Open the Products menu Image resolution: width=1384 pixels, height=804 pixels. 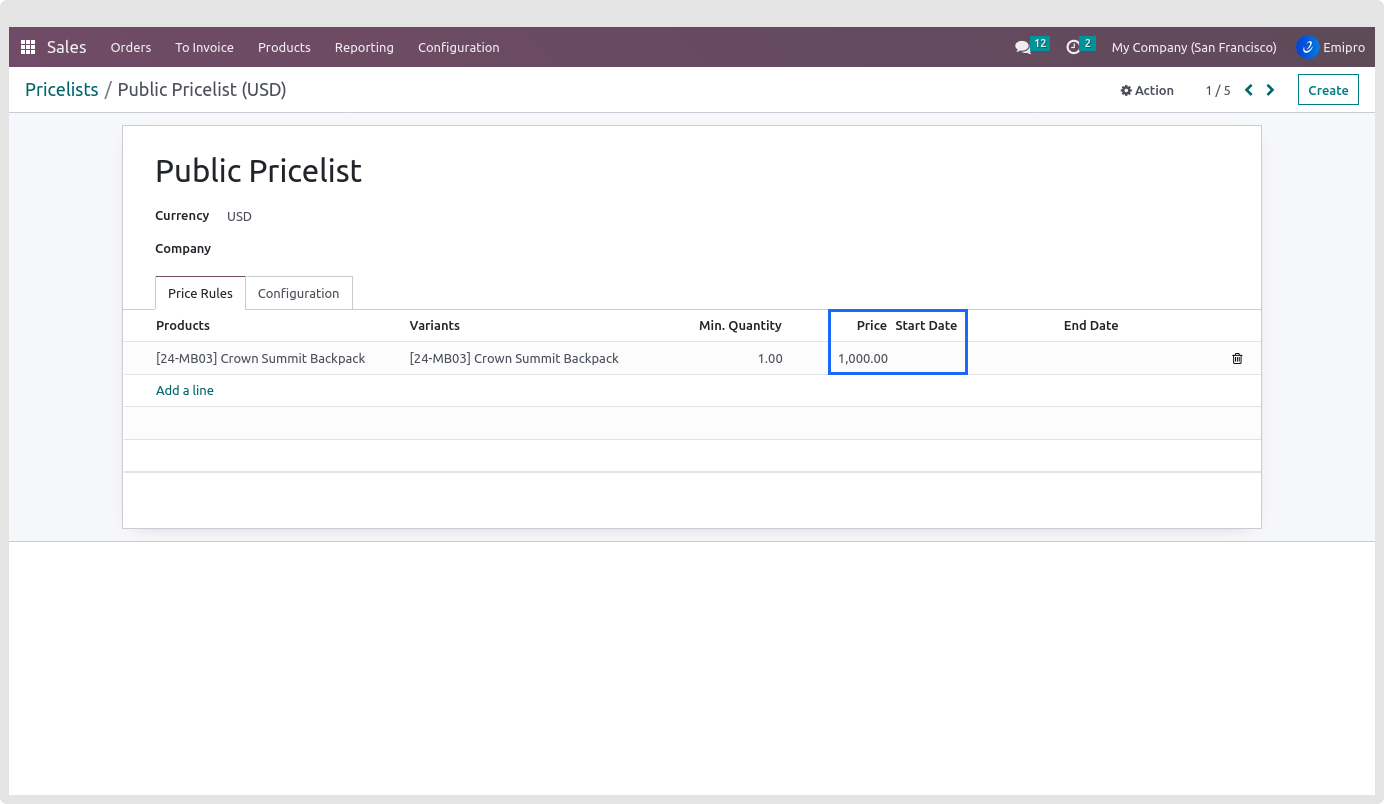pos(284,47)
